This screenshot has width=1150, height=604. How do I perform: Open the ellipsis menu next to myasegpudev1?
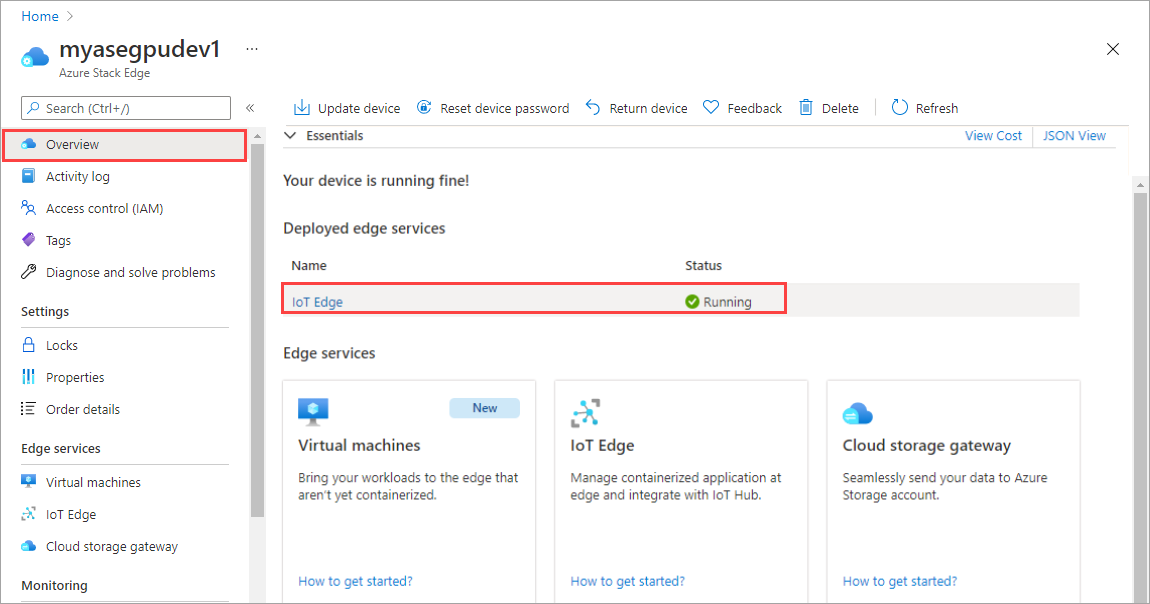(251, 48)
